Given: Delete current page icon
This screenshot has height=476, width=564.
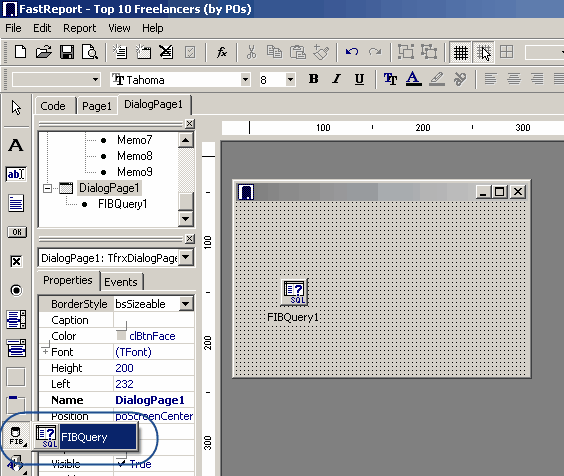Looking at the screenshot, I should point(166,52).
